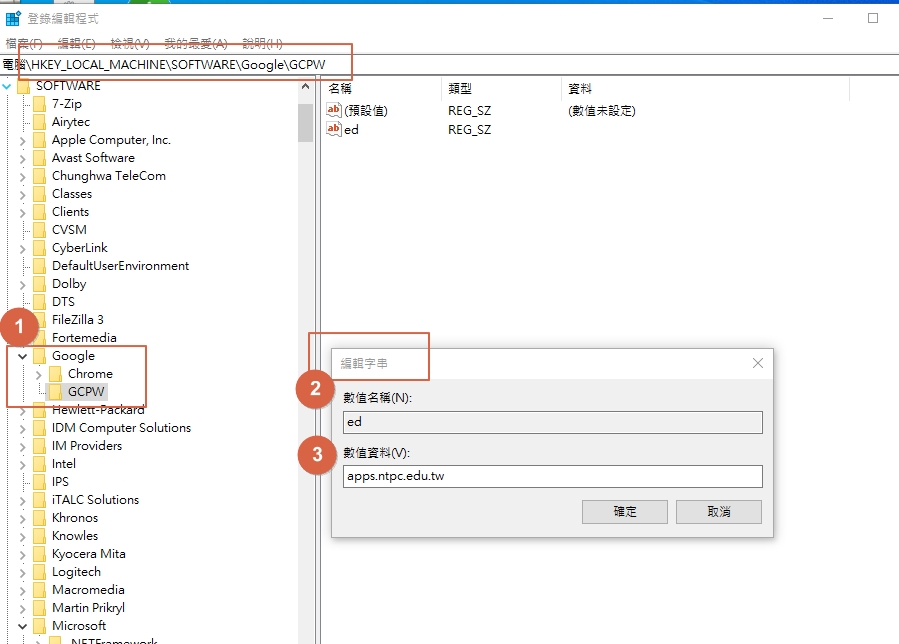899x644 pixels.
Task: Click the tree pane scroll-up arrow
Action: coord(306,87)
